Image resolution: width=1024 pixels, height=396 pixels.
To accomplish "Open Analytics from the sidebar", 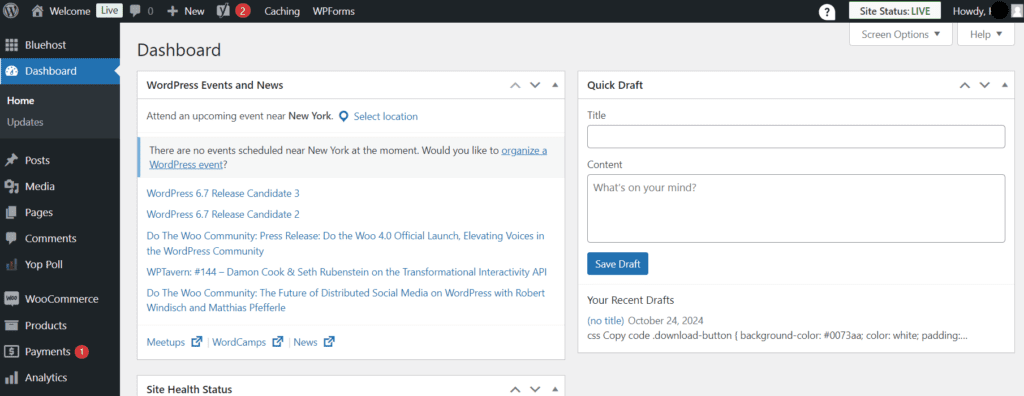I will pyautogui.click(x=60, y=378).
